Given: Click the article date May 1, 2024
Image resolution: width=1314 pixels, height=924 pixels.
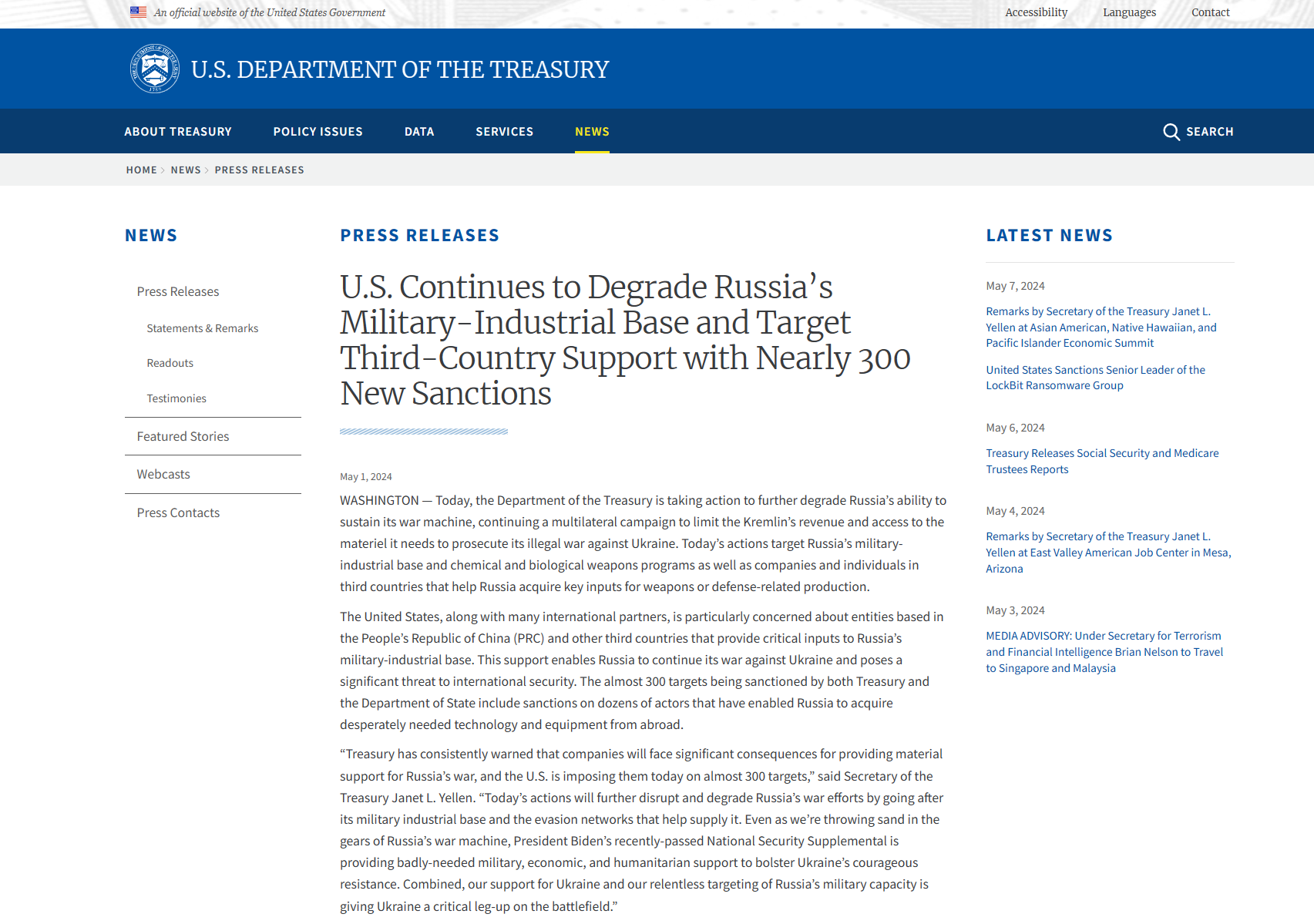Looking at the screenshot, I should 366,477.
